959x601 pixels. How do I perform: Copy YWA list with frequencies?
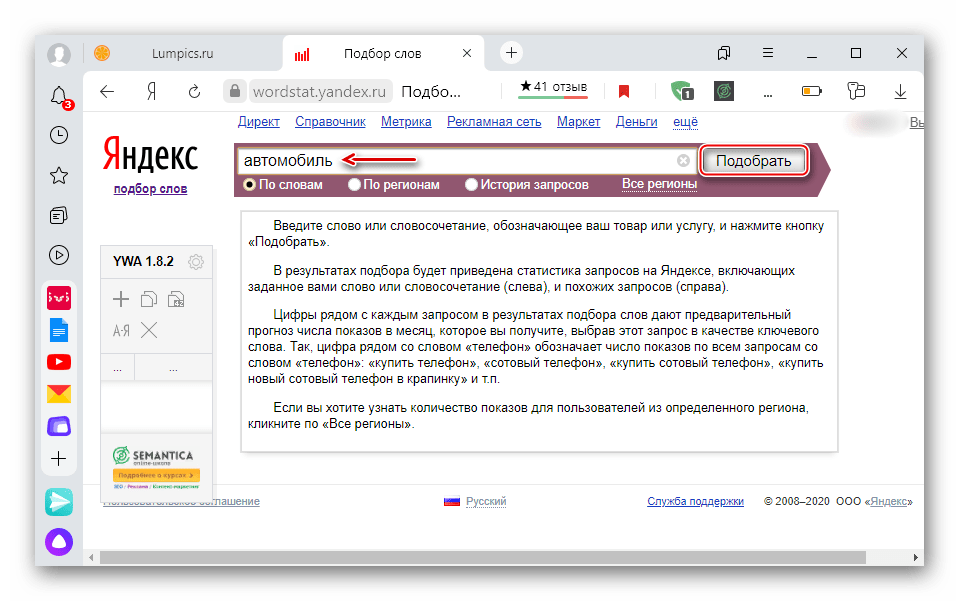tap(176, 299)
